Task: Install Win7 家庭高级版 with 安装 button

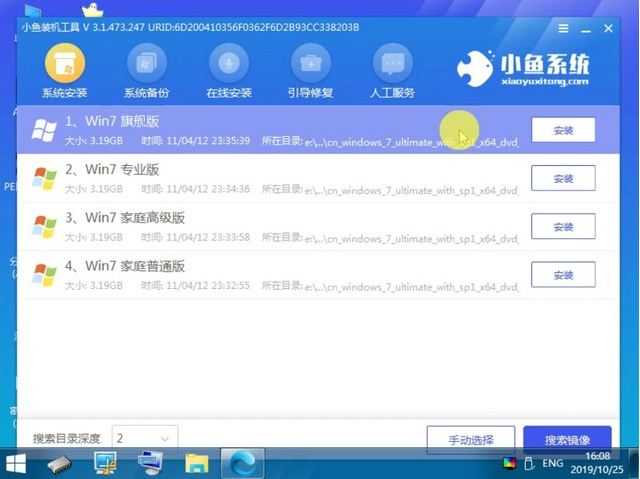Action: click(x=563, y=226)
